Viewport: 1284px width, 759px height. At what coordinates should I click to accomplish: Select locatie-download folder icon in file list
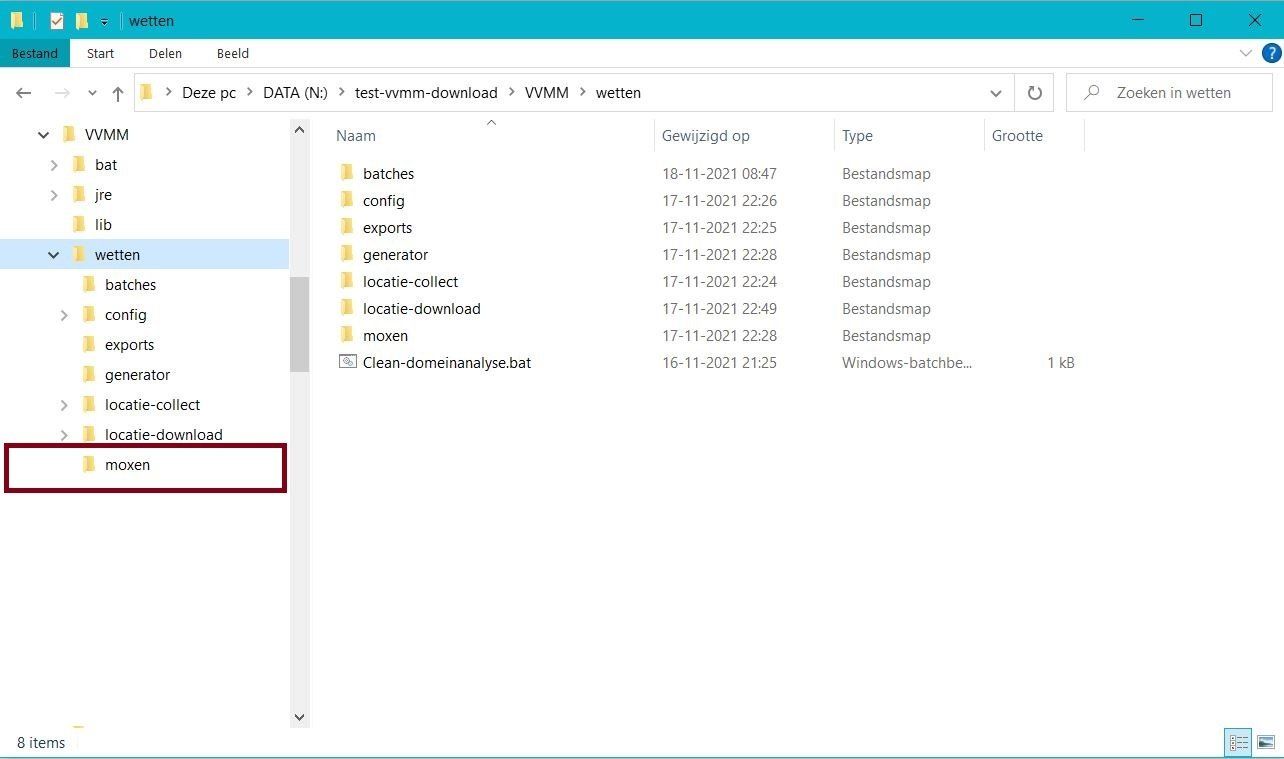pos(347,307)
